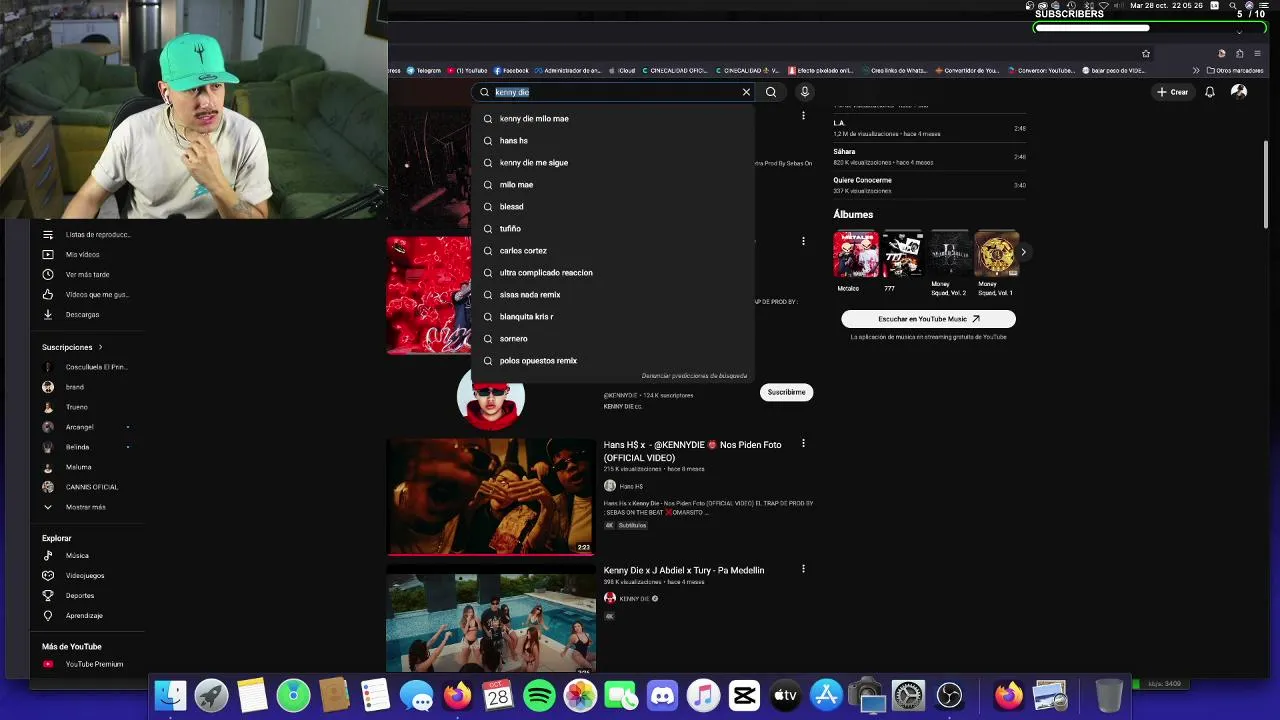Start voice search with microphone icon

(x=804, y=92)
